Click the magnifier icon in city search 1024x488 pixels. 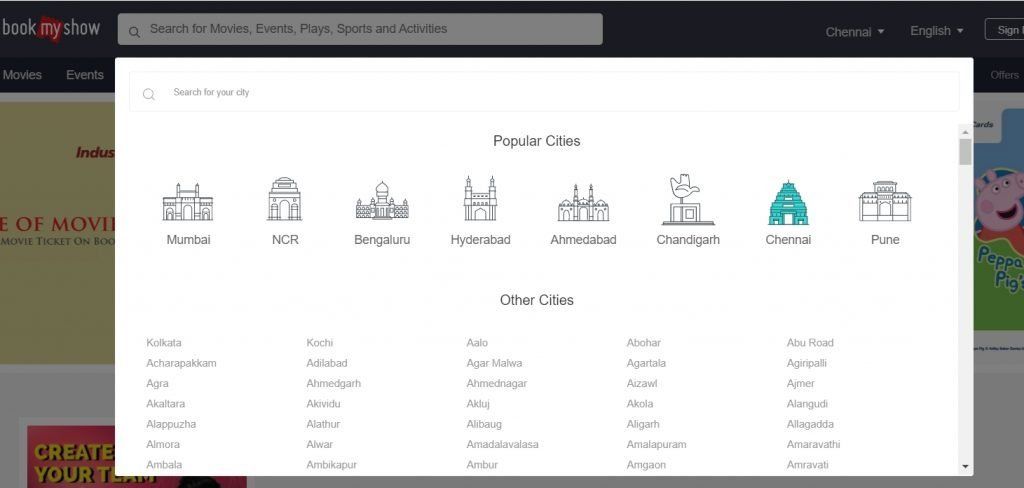click(x=149, y=94)
